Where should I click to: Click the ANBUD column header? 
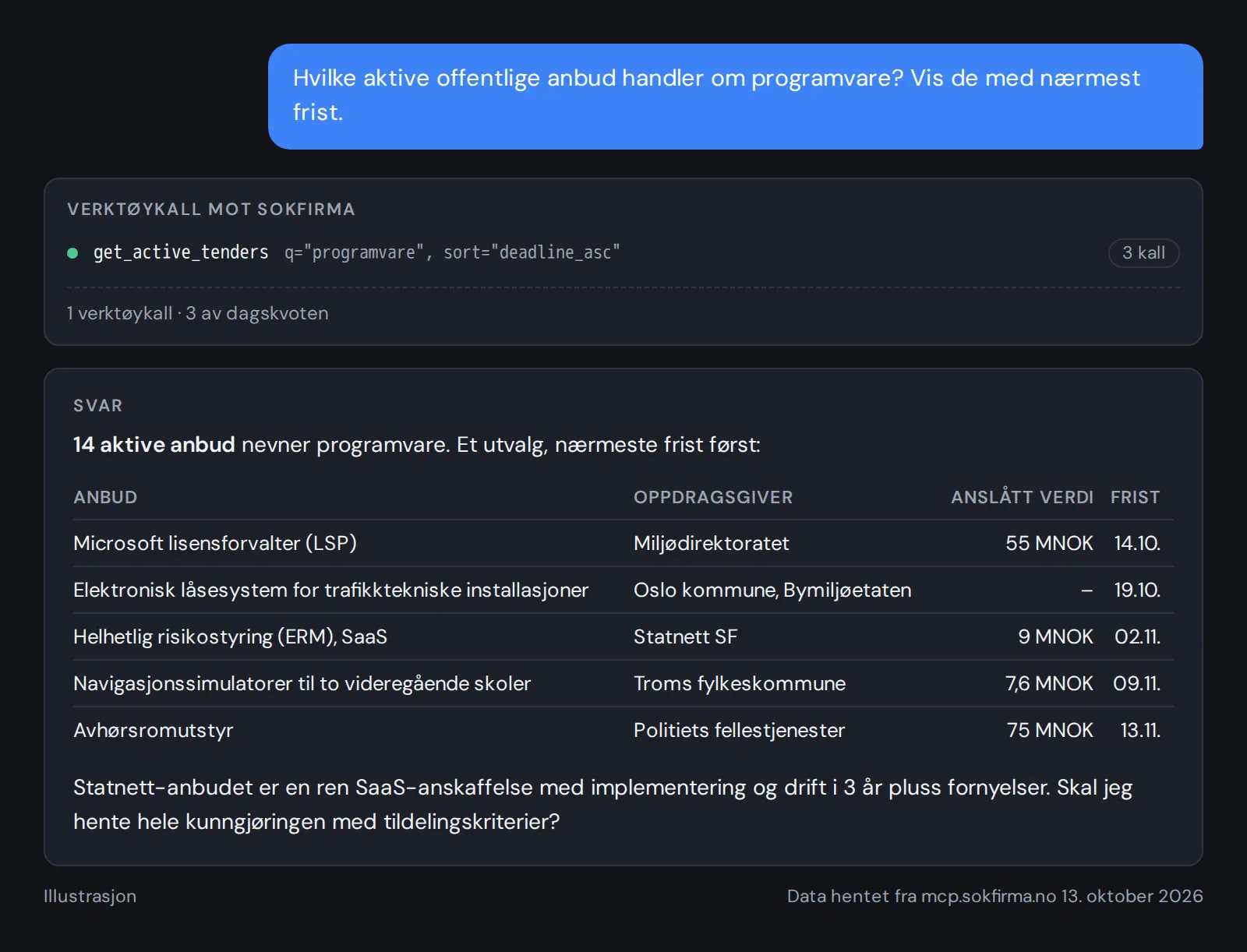(105, 498)
